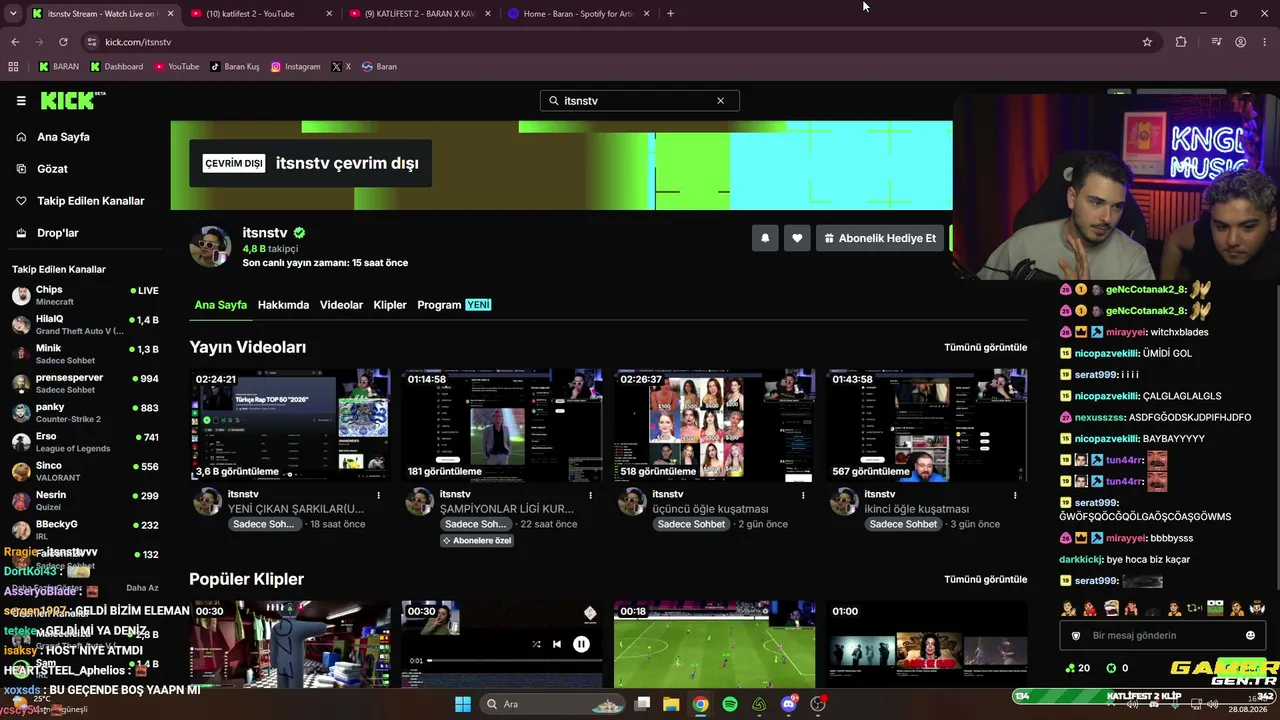Open the Kick sidebar hamburger menu
Image resolution: width=1280 pixels, height=720 pixels.
[21, 101]
